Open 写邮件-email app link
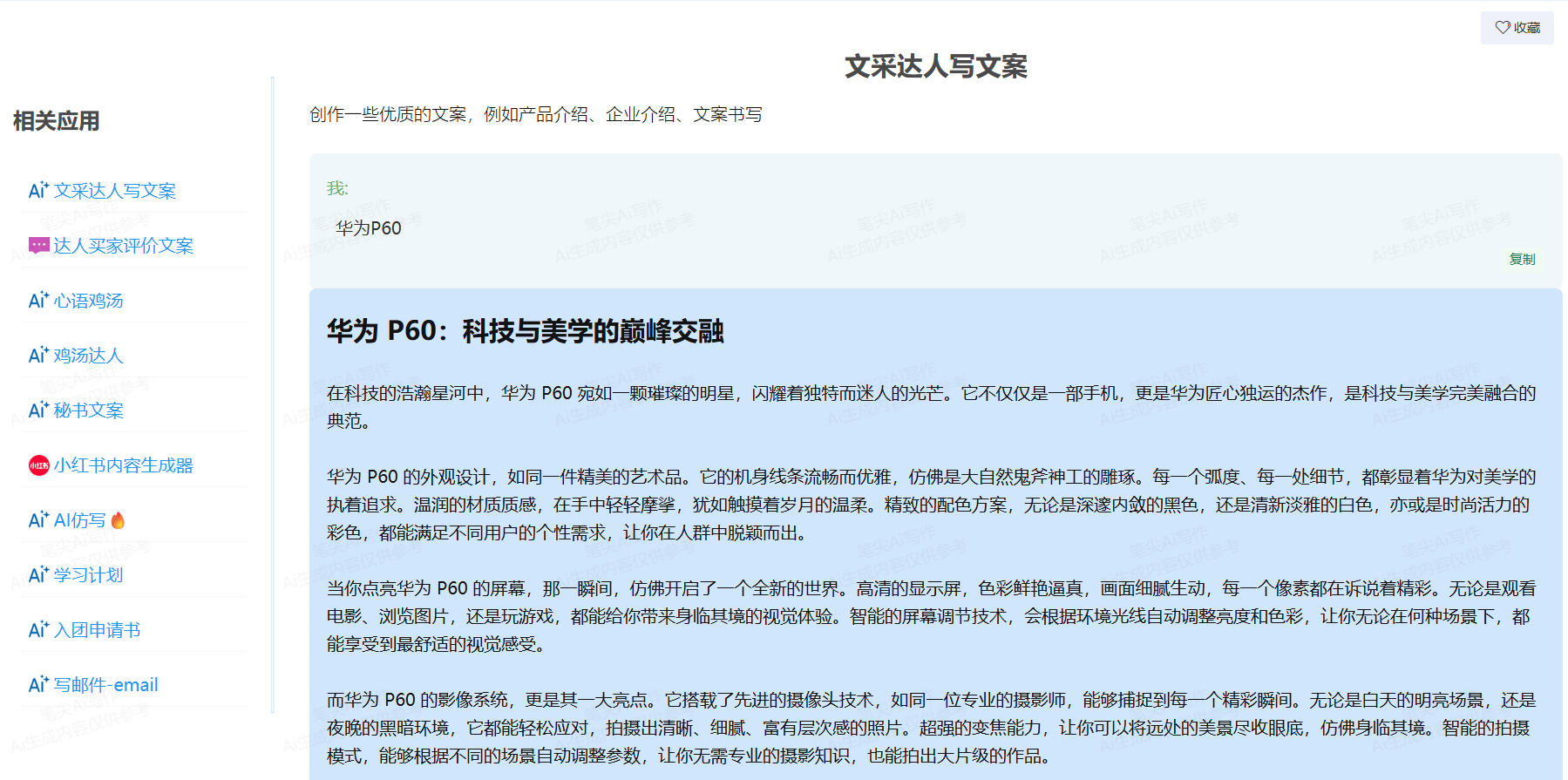The image size is (1568, 780). coord(105,685)
